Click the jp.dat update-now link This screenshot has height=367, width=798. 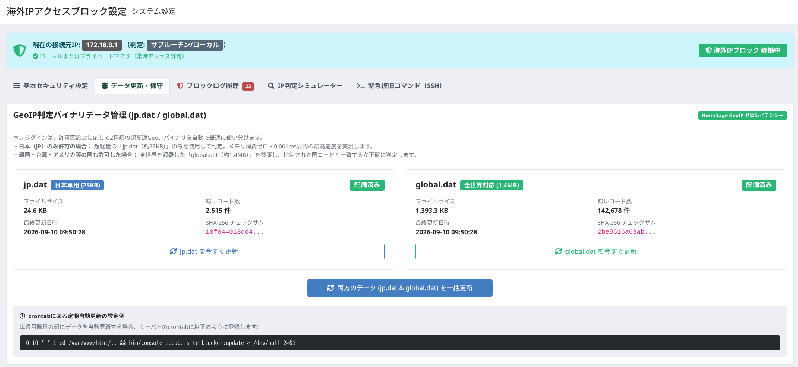(x=204, y=251)
